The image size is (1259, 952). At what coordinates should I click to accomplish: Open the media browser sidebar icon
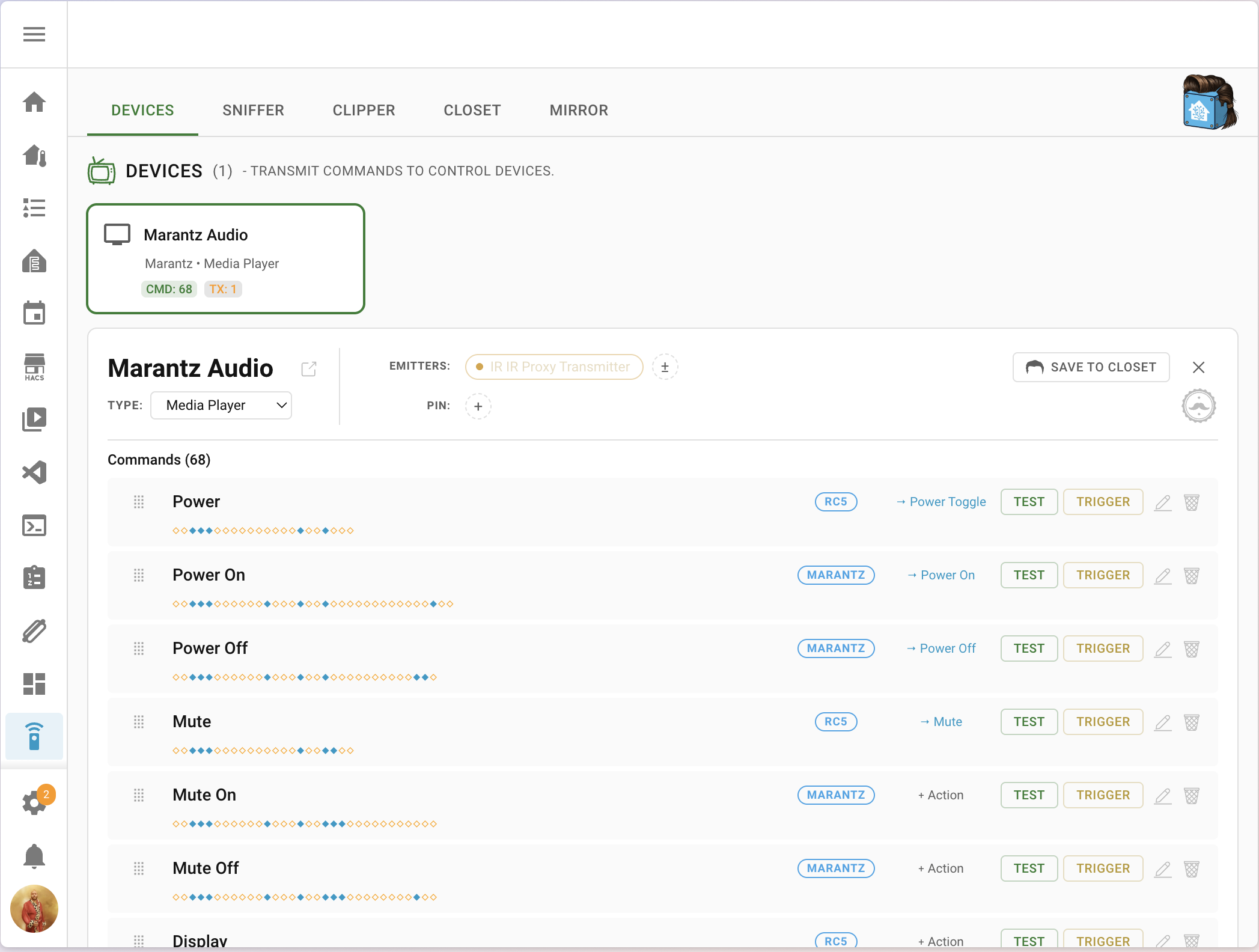(34, 419)
